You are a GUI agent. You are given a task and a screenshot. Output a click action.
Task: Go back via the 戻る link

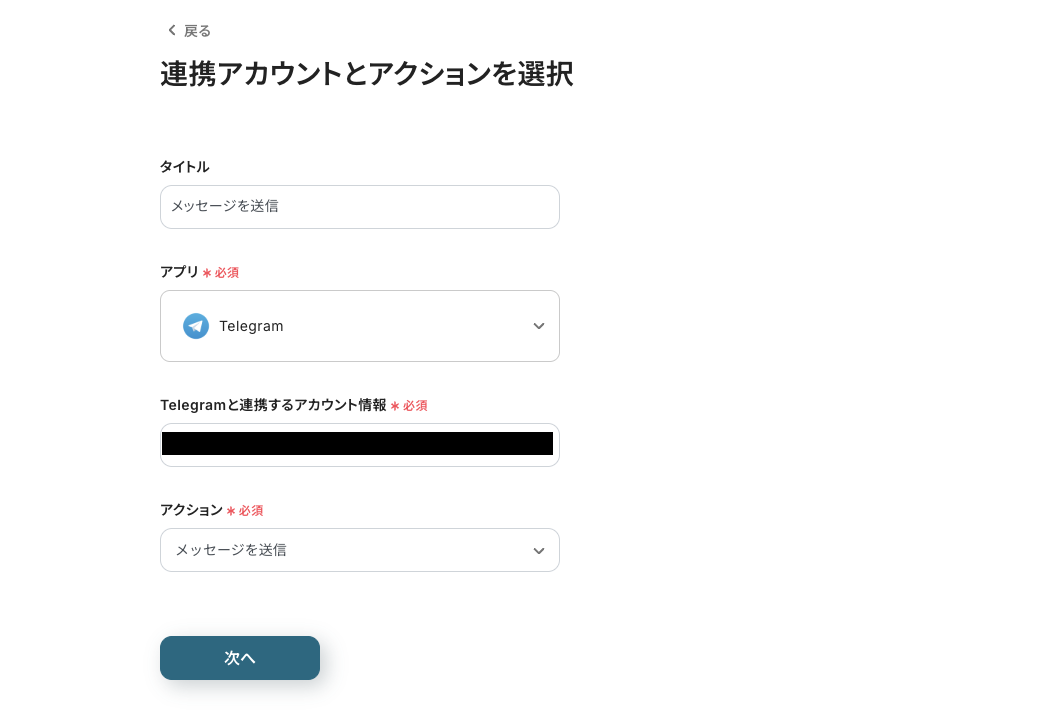(x=197, y=31)
